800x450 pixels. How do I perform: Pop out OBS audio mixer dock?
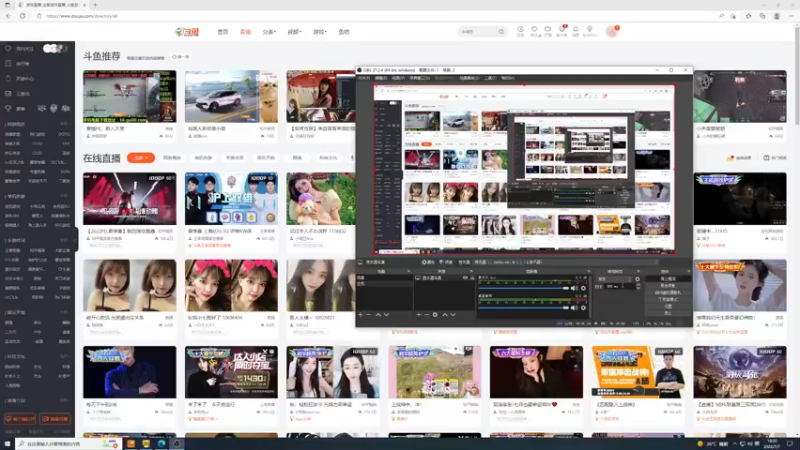click(x=588, y=271)
